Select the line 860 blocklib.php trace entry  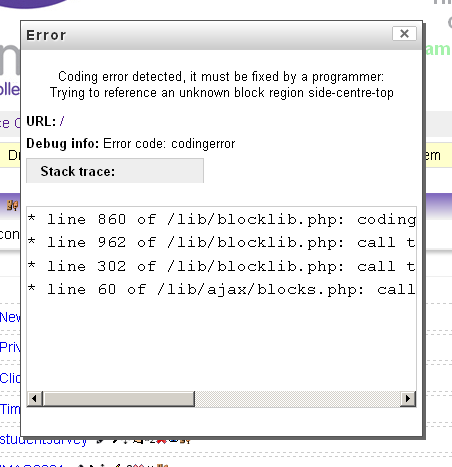[x=222, y=219]
